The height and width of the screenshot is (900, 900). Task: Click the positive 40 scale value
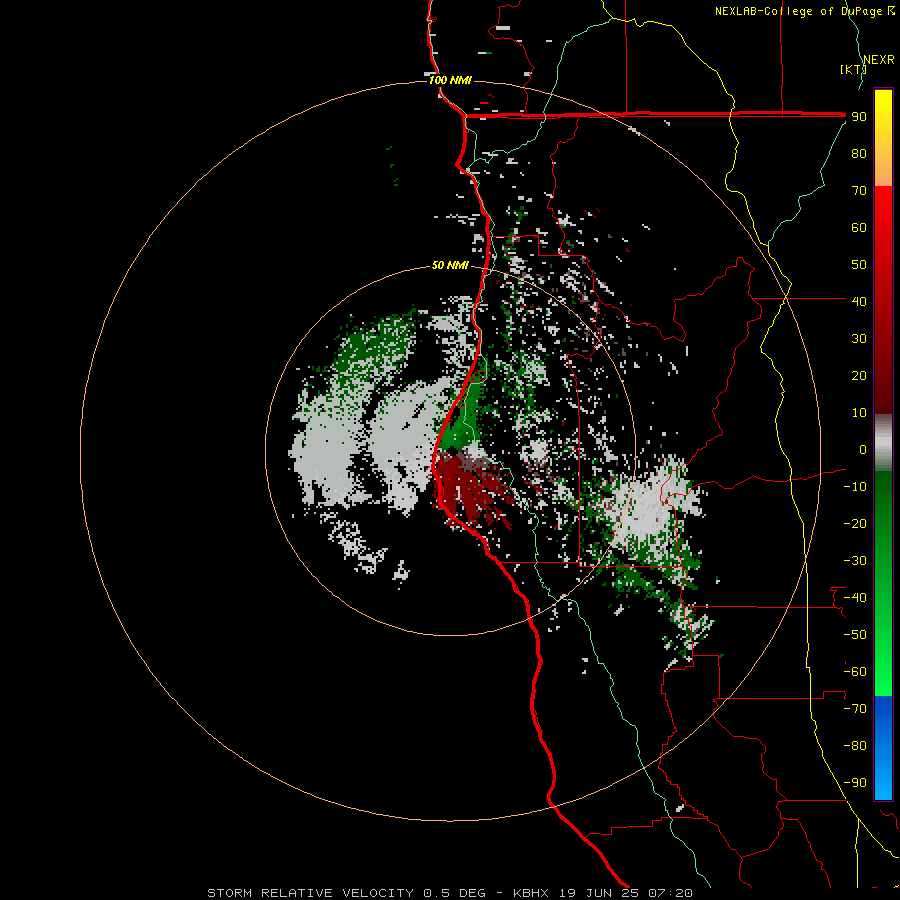(x=859, y=301)
